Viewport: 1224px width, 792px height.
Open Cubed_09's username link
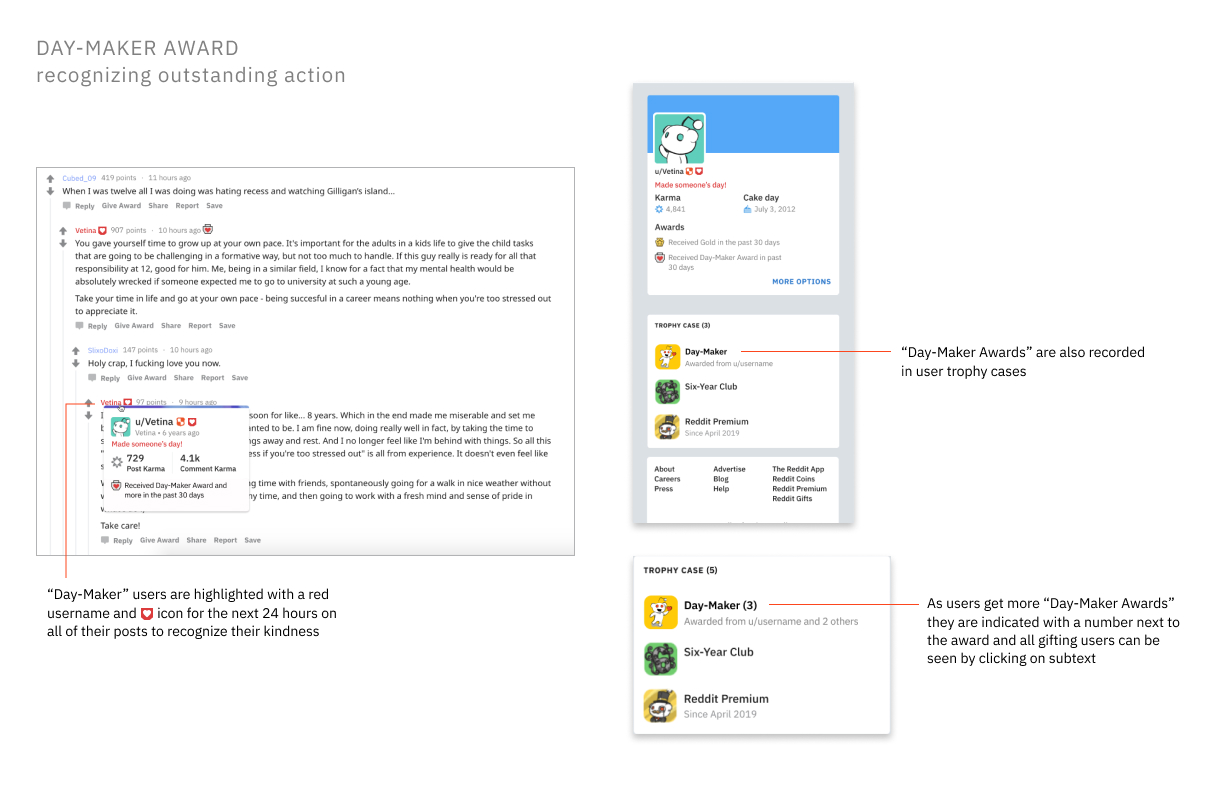tap(80, 178)
